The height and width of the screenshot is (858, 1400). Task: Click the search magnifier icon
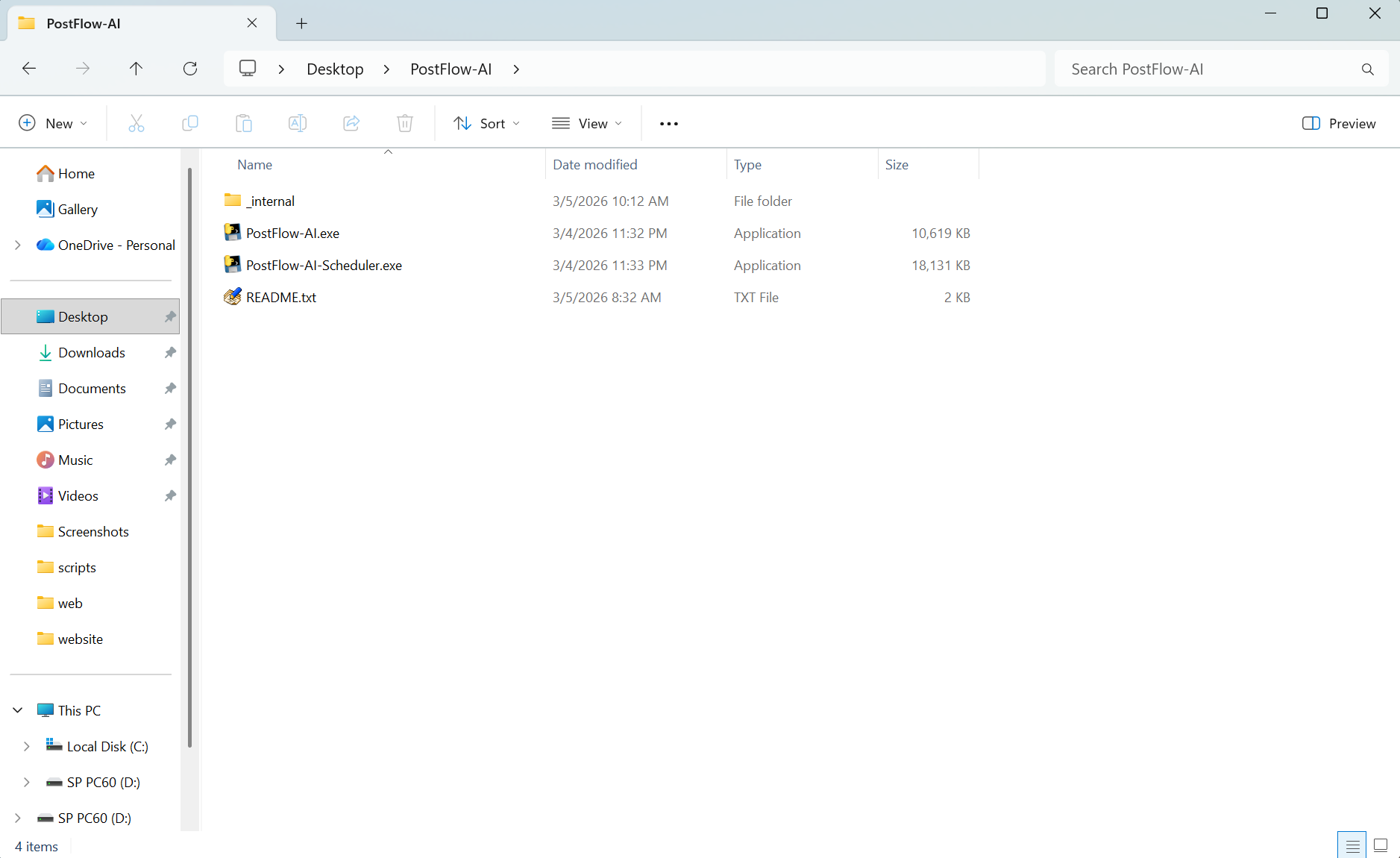tap(1368, 69)
